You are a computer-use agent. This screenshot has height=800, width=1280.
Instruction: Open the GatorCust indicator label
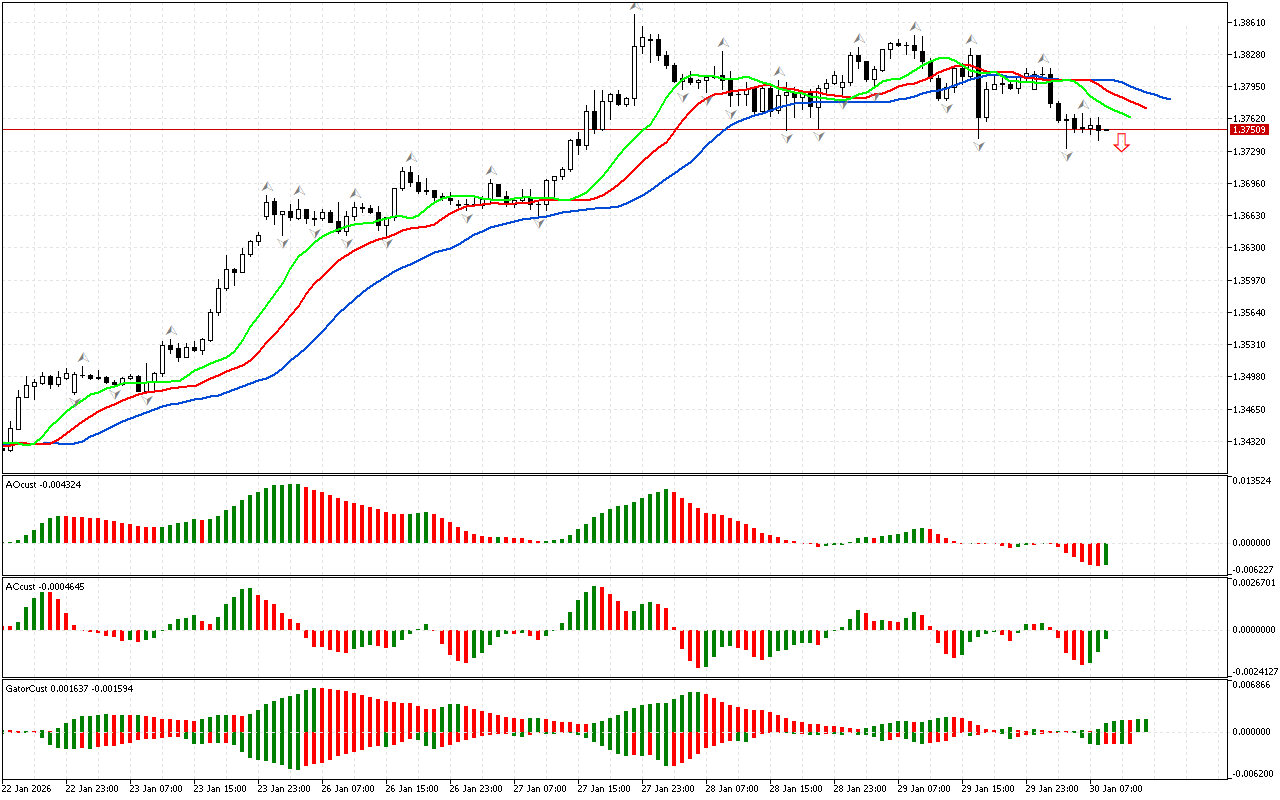pyautogui.click(x=68, y=689)
